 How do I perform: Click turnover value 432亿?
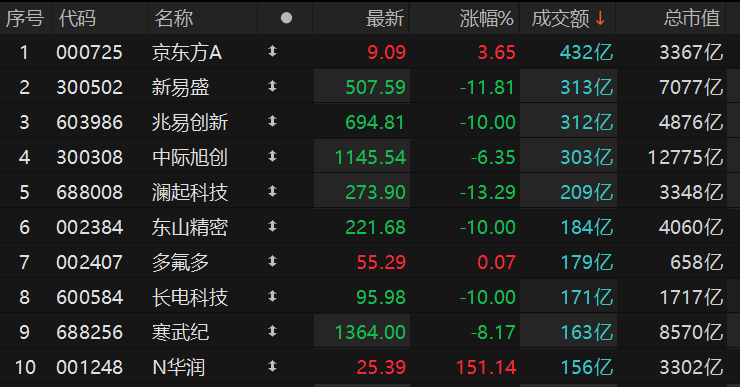(x=587, y=52)
